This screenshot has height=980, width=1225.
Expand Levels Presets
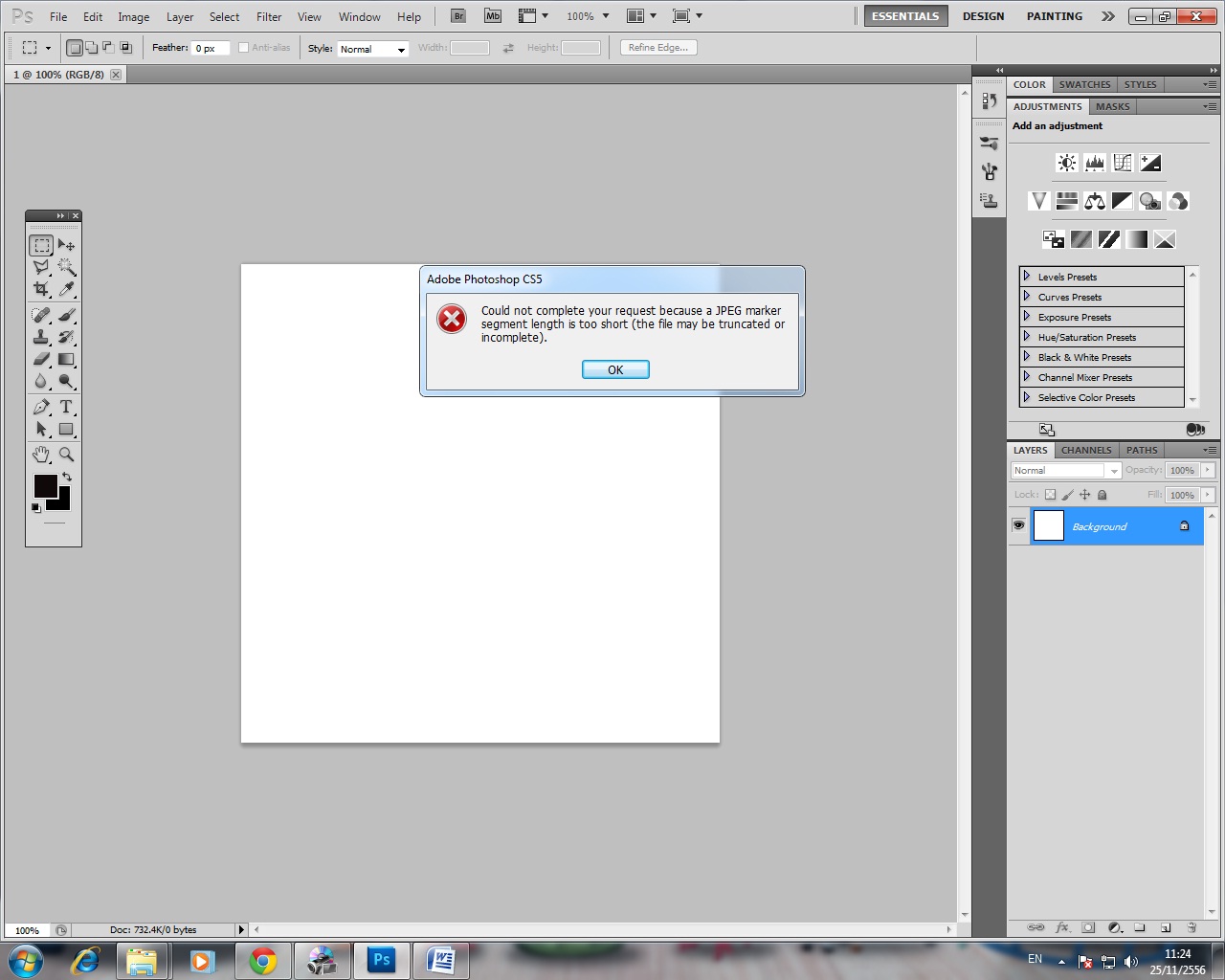[x=1027, y=277]
